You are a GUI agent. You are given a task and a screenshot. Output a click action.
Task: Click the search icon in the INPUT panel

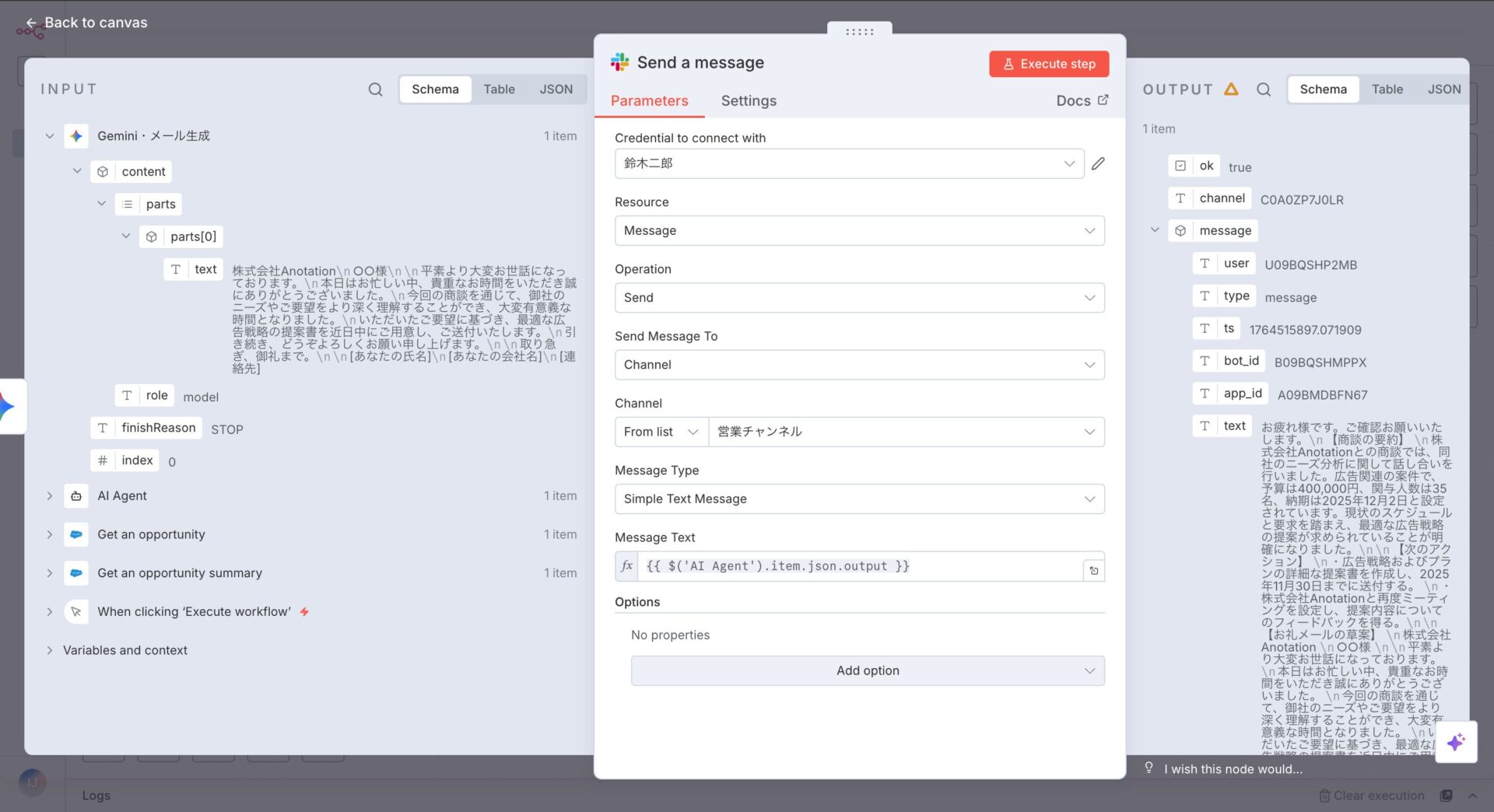[375, 89]
